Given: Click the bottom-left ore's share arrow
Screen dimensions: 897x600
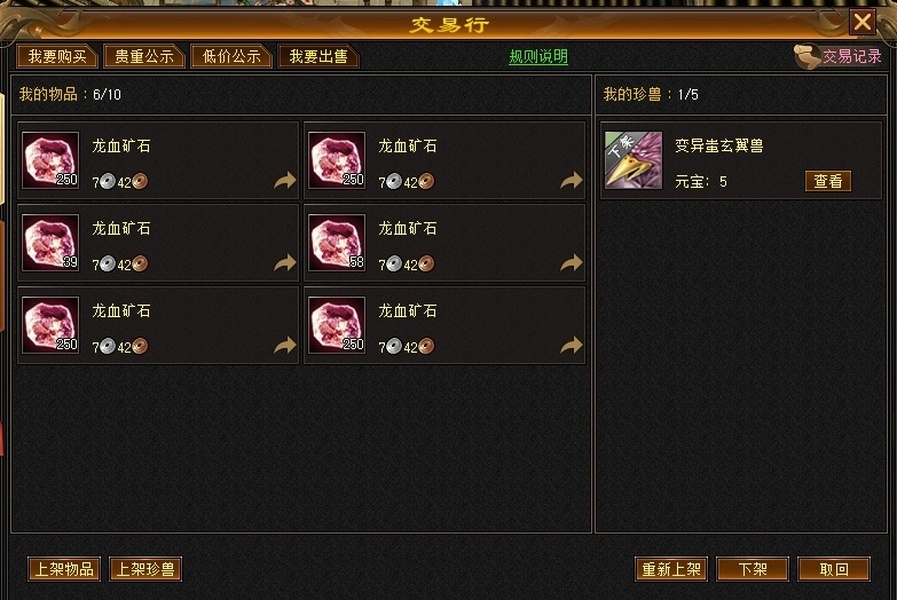Looking at the screenshot, I should (x=285, y=345).
